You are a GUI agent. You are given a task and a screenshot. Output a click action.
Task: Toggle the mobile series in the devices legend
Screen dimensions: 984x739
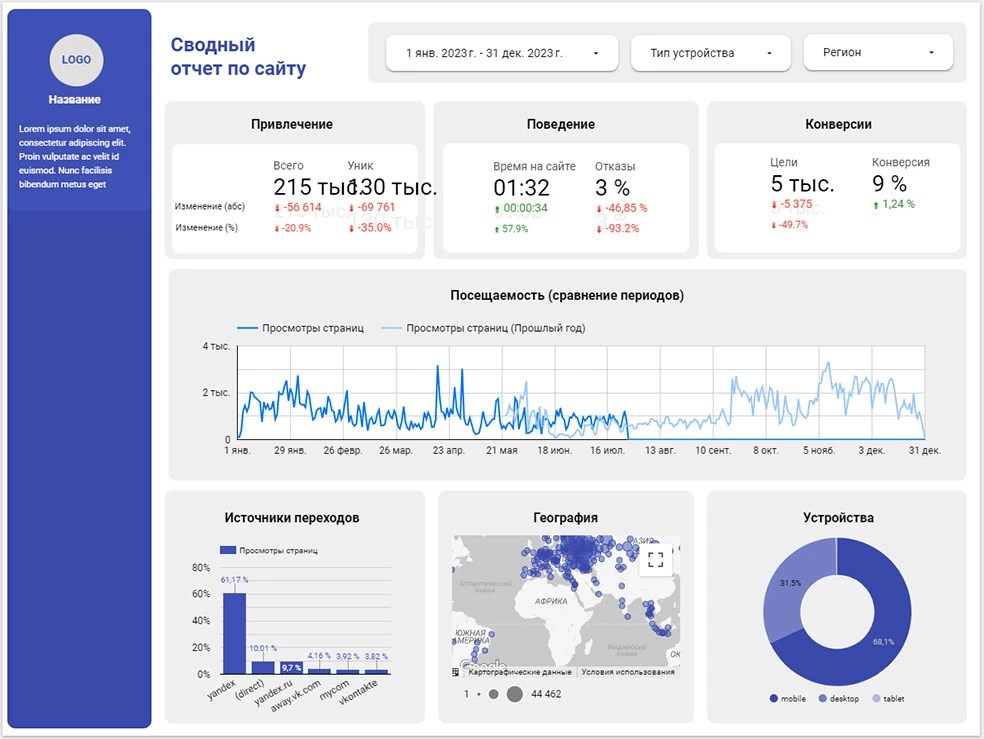tap(775, 698)
